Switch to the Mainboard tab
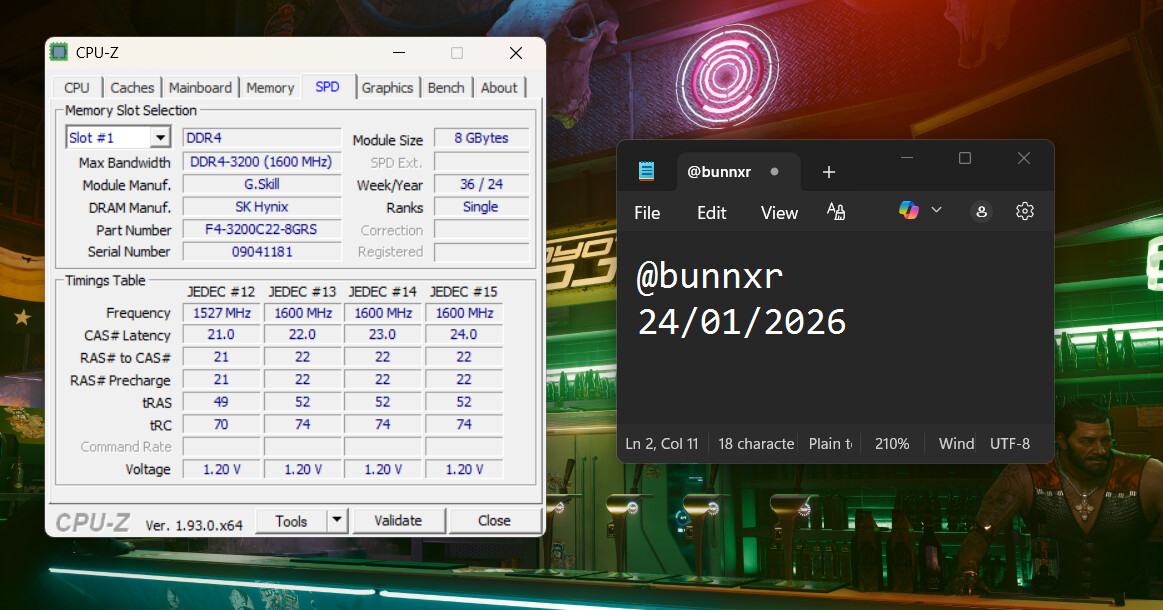Screen dimensions: 1163x610 200,88
